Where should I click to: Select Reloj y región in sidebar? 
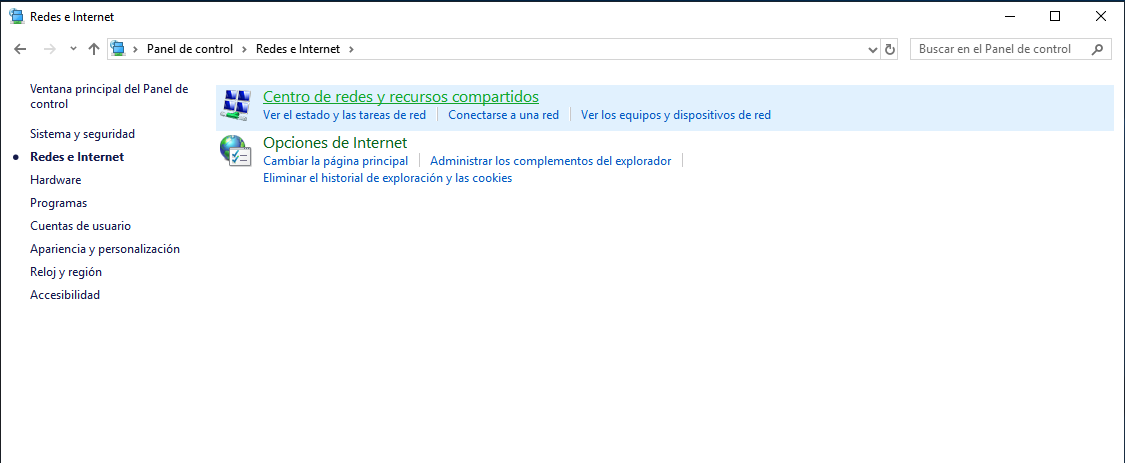click(x=66, y=272)
